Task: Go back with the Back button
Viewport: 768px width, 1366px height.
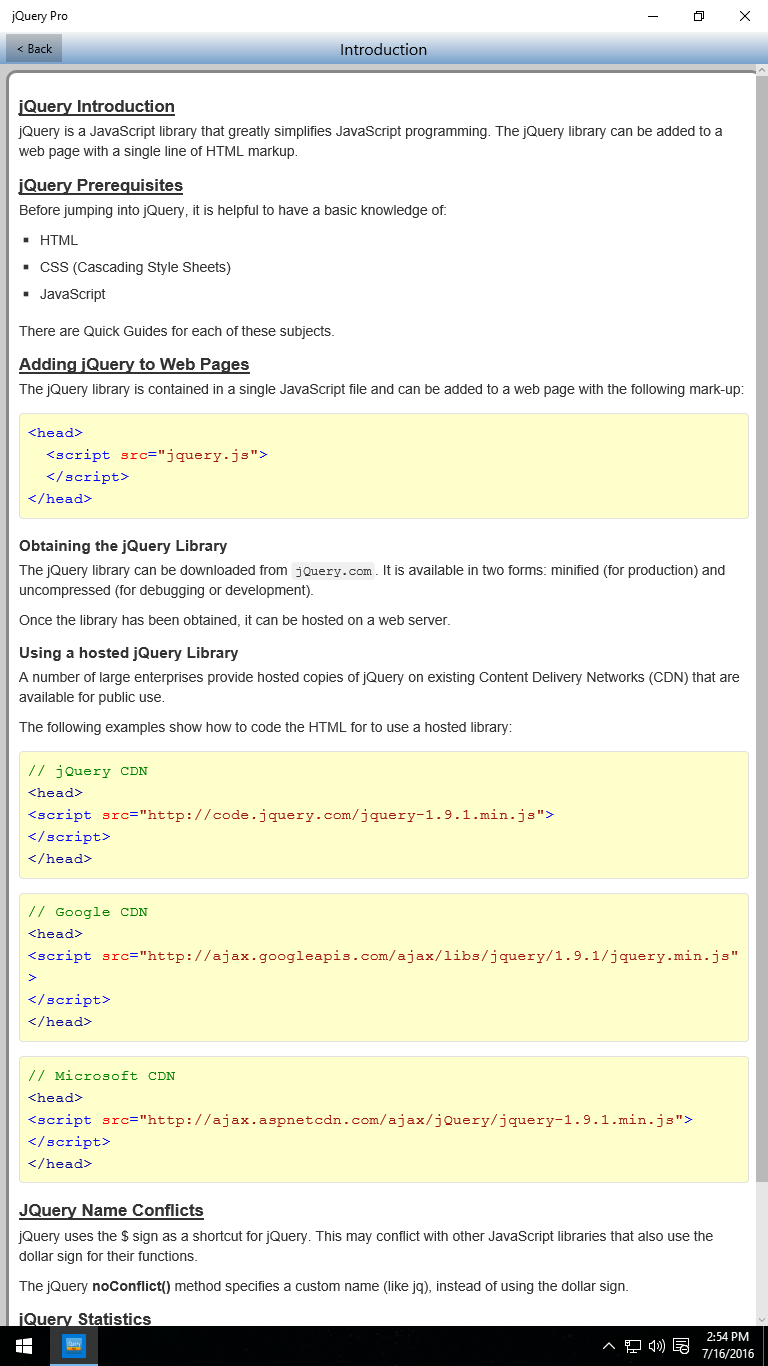Action: [x=34, y=48]
